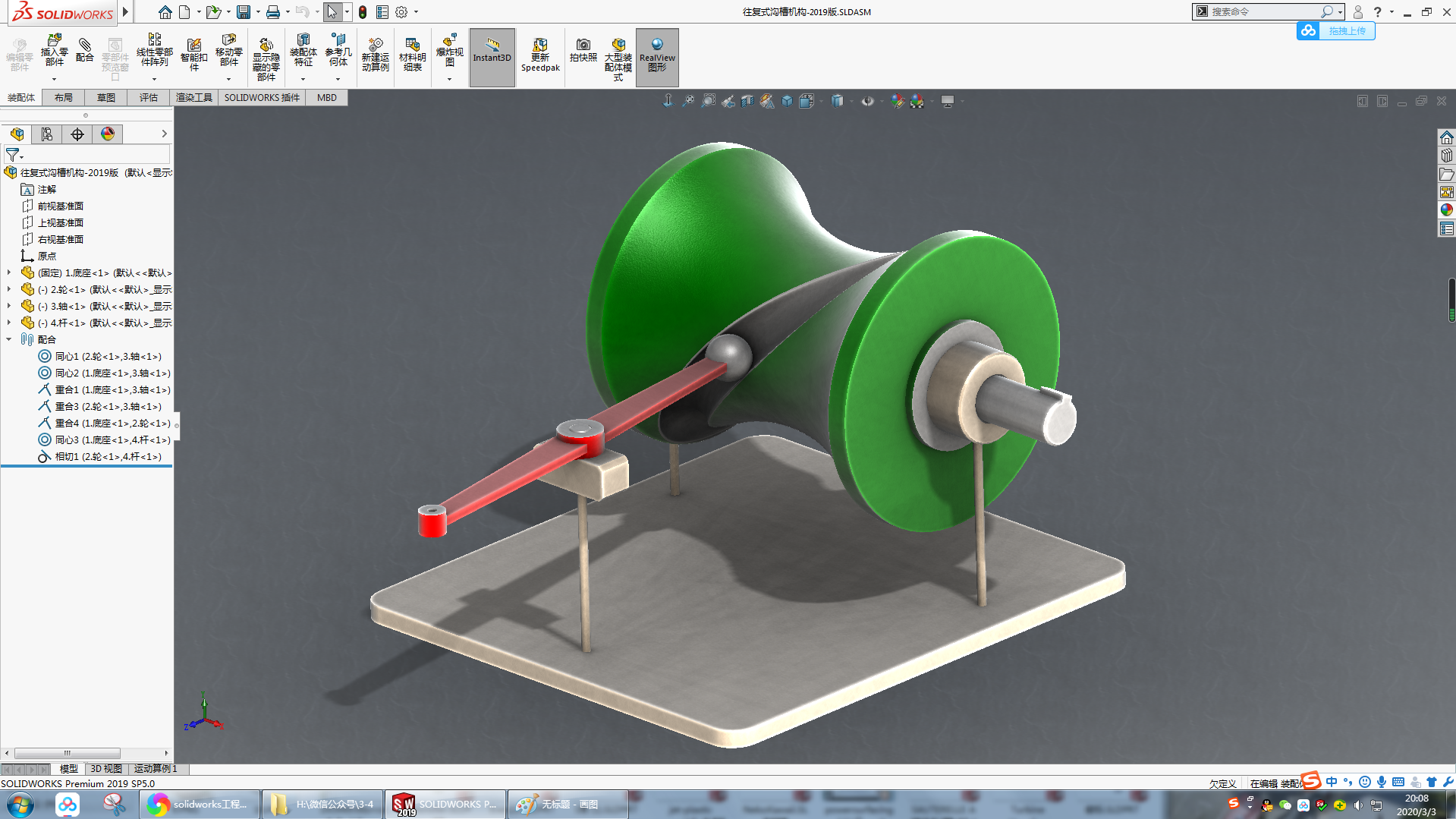Click the Options gear icon
The width and height of the screenshot is (1456, 819).
401,12
